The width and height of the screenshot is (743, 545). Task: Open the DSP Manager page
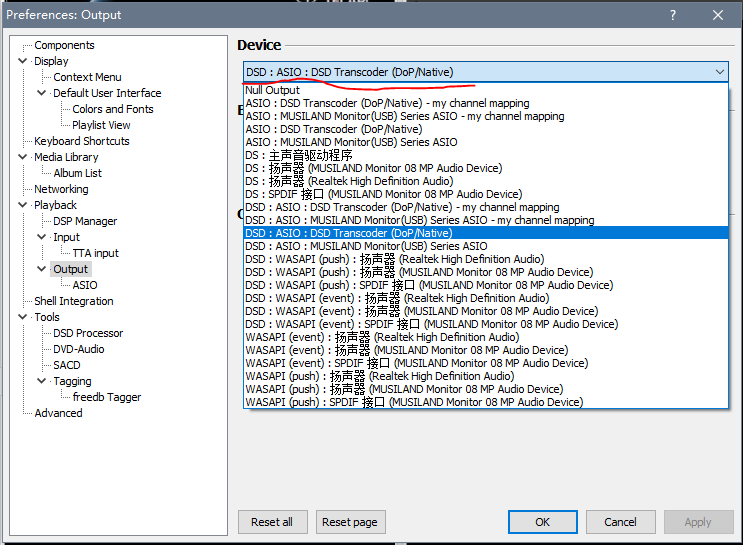[x=85, y=221]
